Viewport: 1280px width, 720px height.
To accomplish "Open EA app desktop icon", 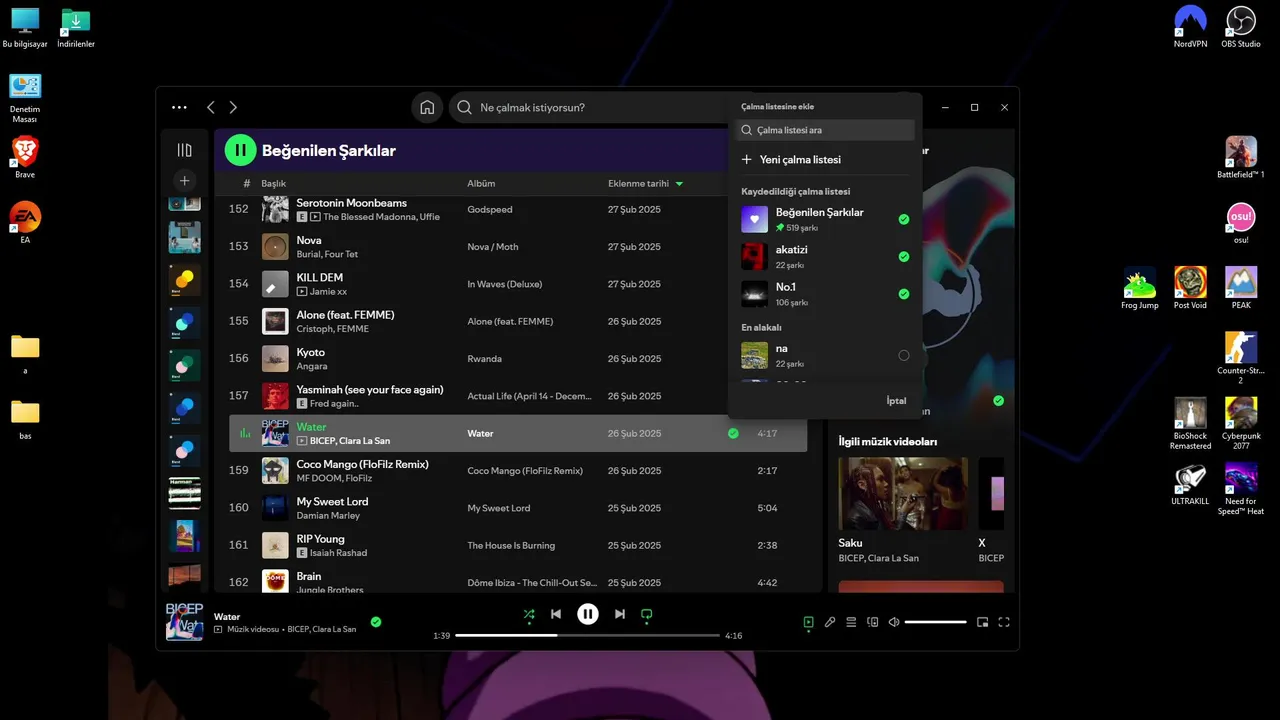I will pos(25,223).
